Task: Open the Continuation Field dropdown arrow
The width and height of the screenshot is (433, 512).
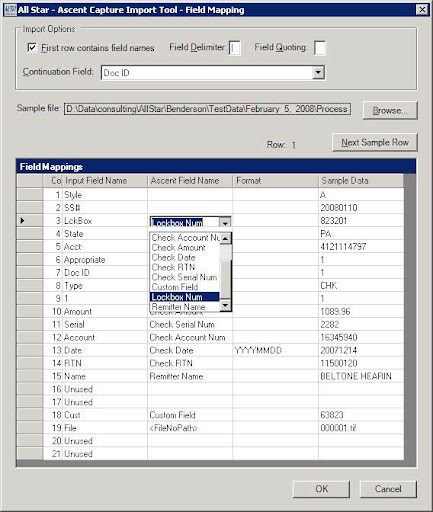Action: [318, 72]
